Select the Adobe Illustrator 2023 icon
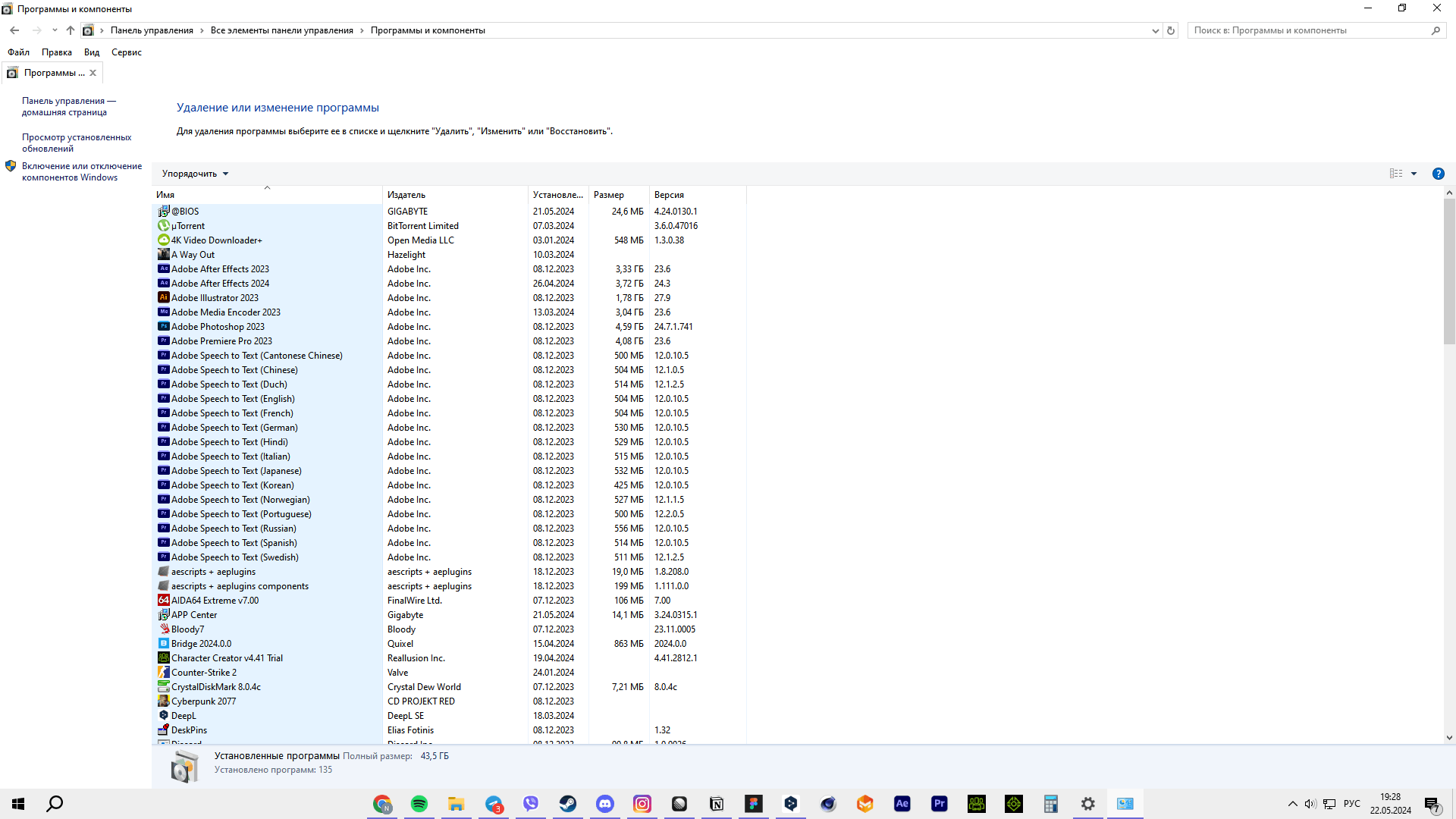The height and width of the screenshot is (819, 1456). click(x=163, y=298)
